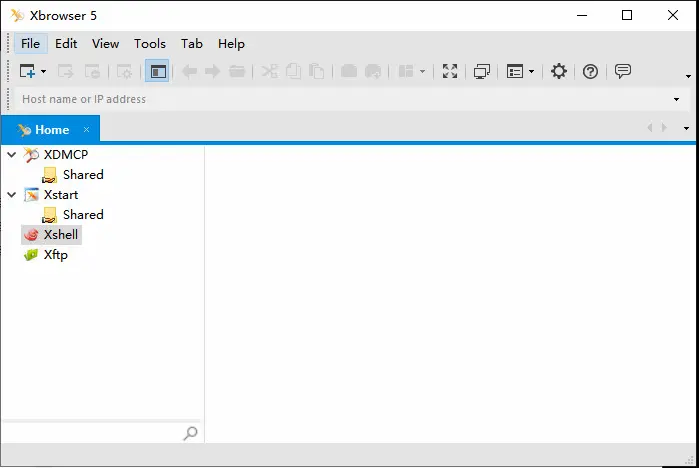The image size is (699, 468).
Task: Click the Cut scissors icon
Action: pyautogui.click(x=270, y=71)
